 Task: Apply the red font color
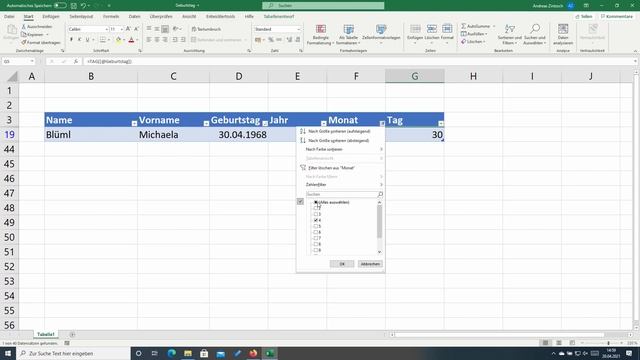(x=131, y=40)
